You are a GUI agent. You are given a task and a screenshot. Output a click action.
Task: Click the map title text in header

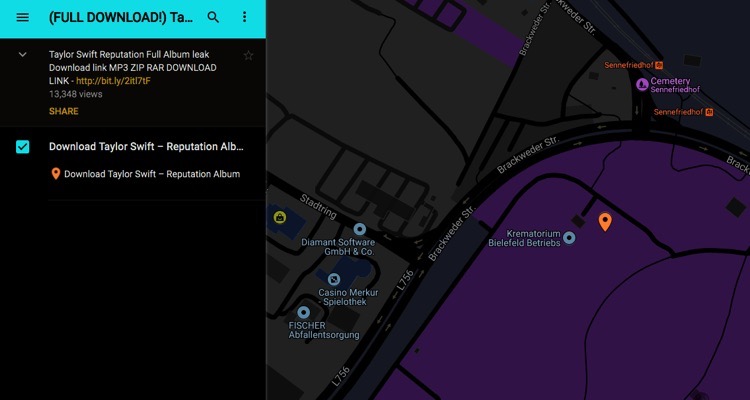[x=121, y=18]
